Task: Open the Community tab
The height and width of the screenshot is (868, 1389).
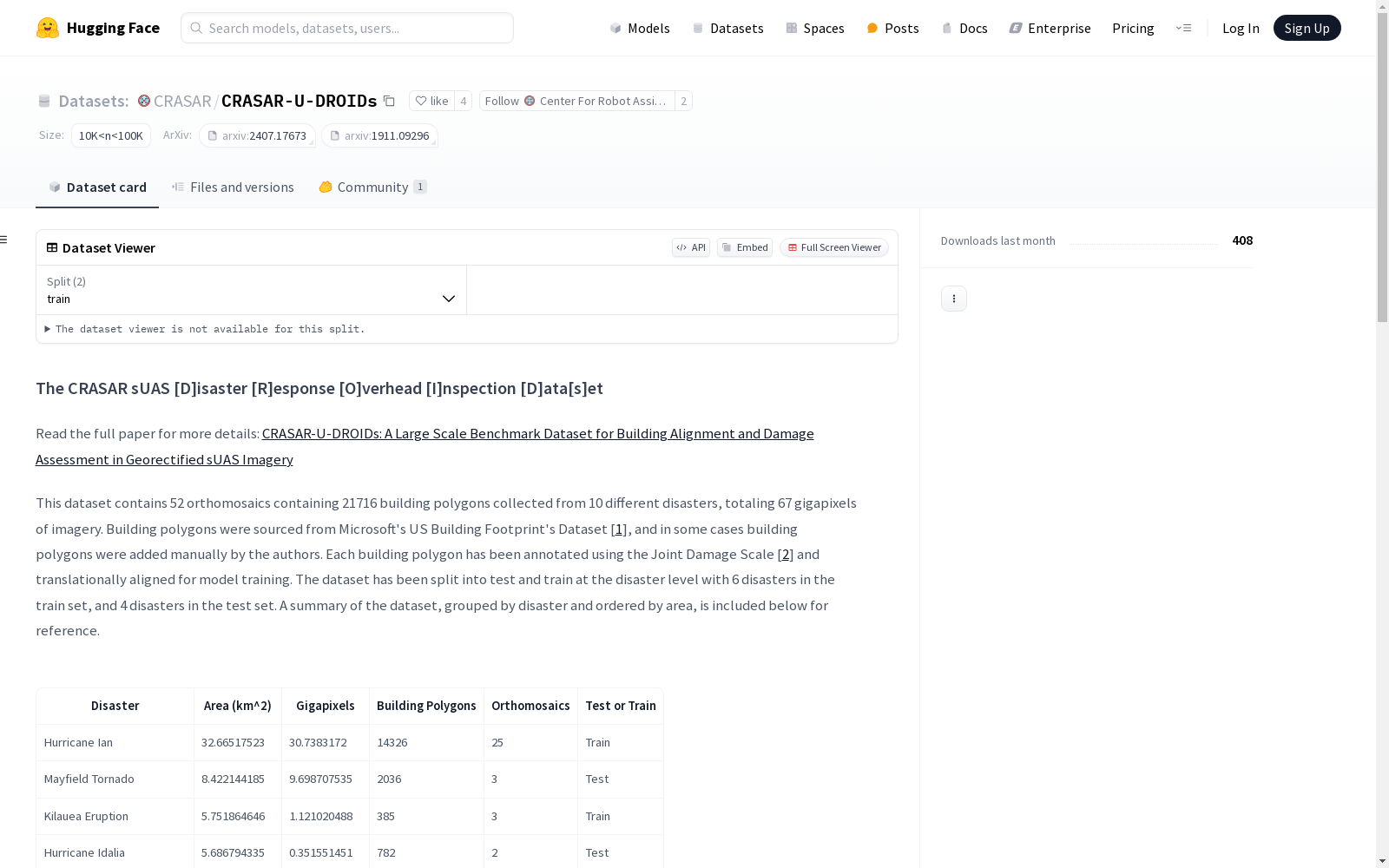Action: click(x=372, y=187)
